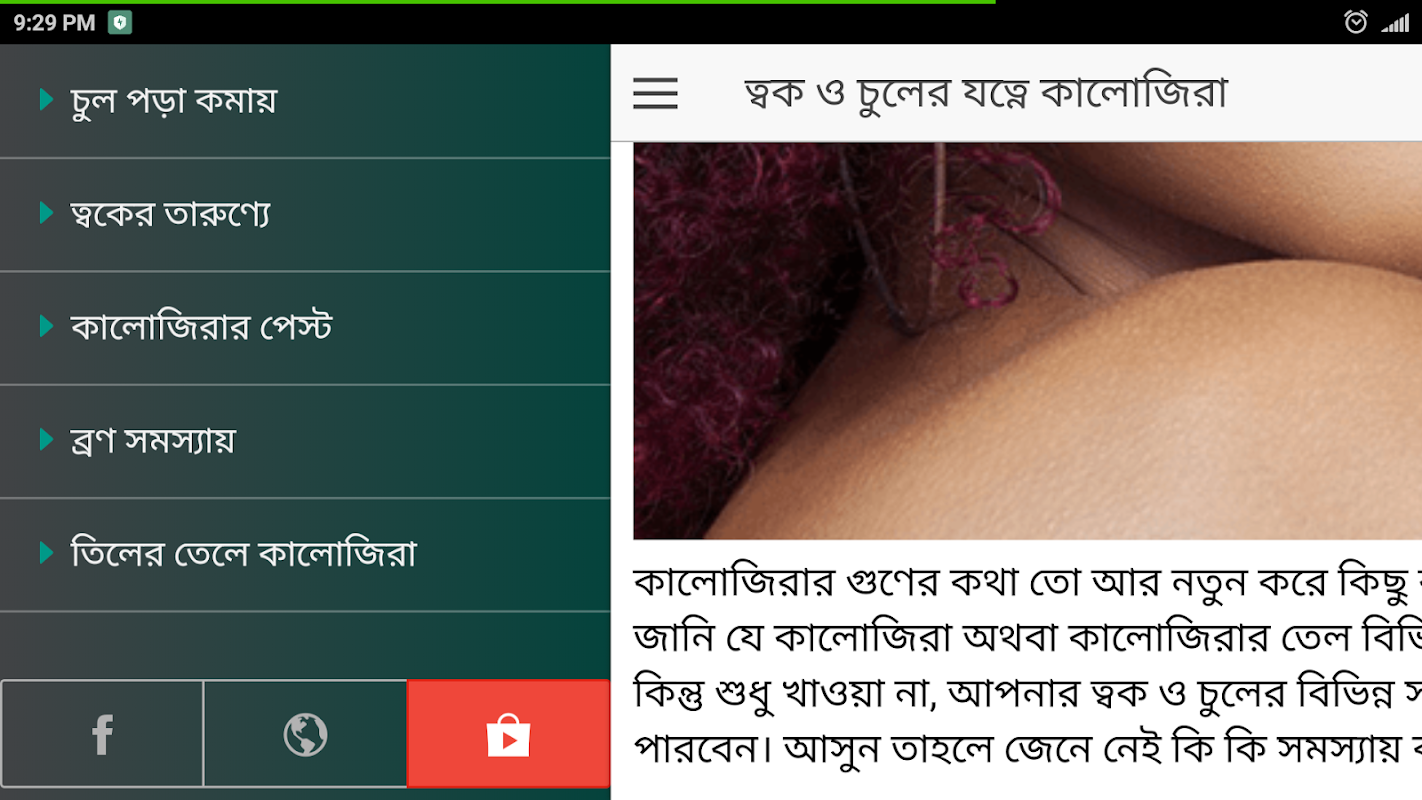The image size is (1422, 800).
Task: Select the ত্বকের তারুণ্যে menu item
Action: 305,214
